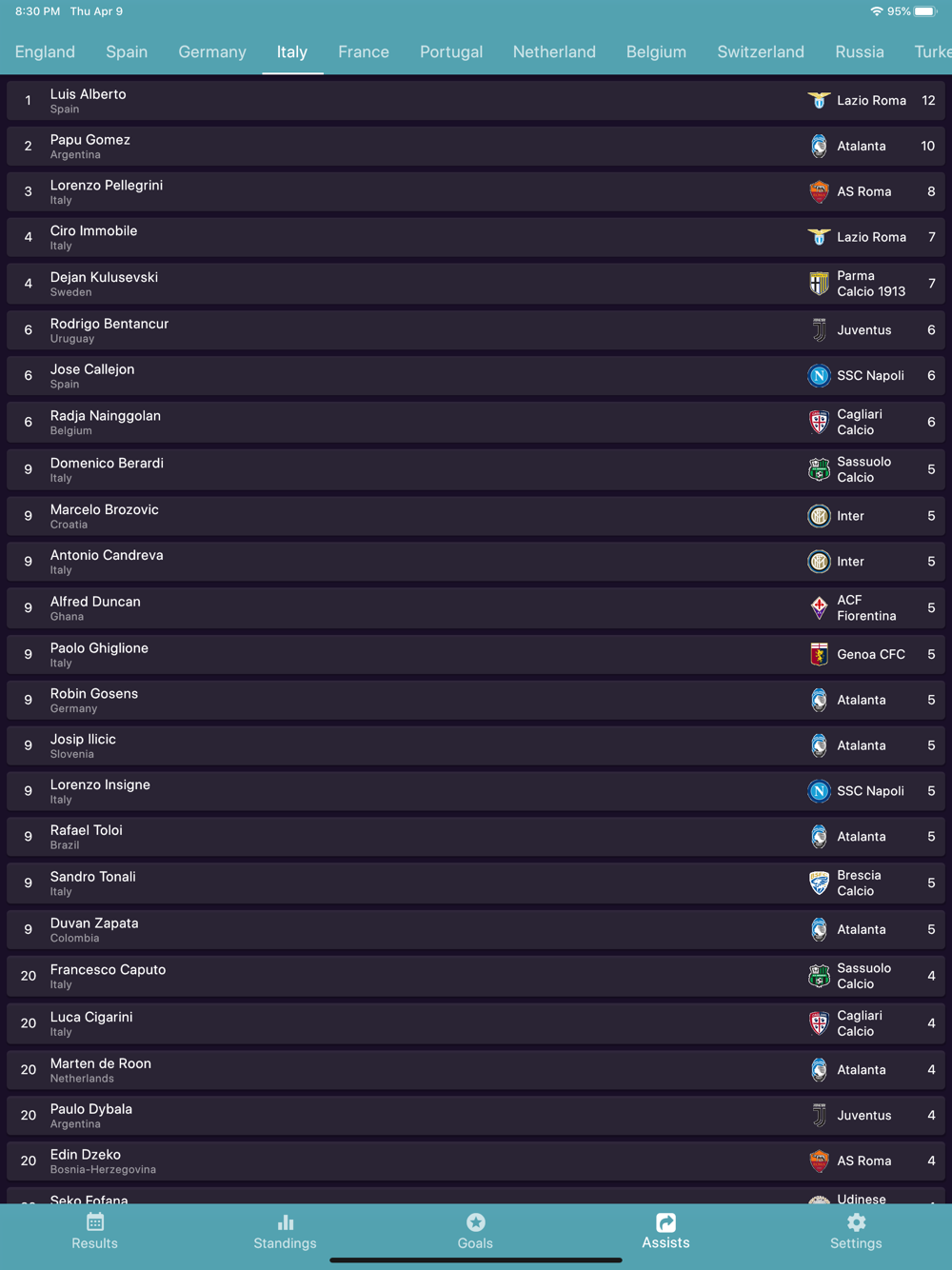Tap the battery indicator in status bar

click(925, 11)
